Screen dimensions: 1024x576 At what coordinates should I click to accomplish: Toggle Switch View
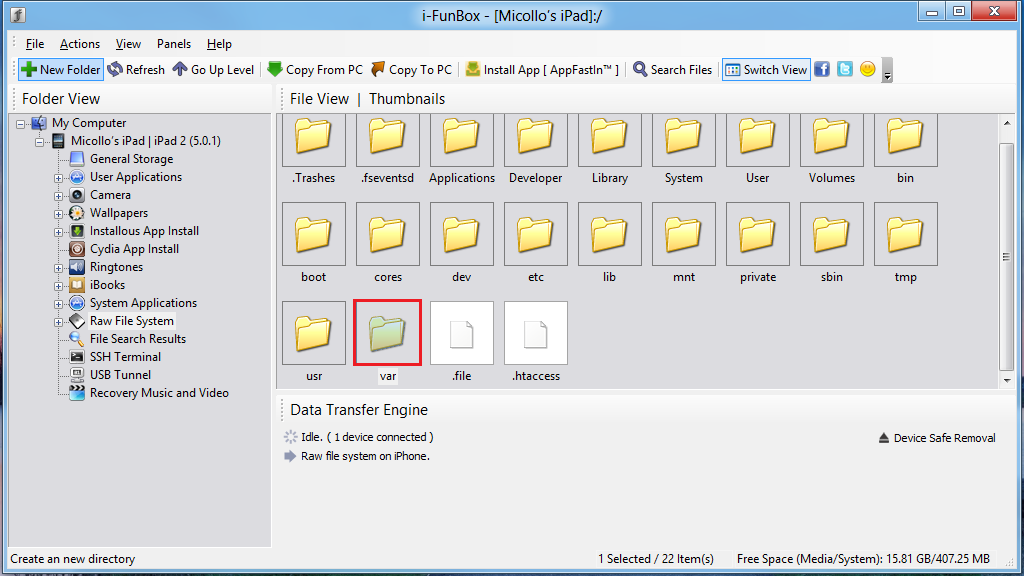766,69
